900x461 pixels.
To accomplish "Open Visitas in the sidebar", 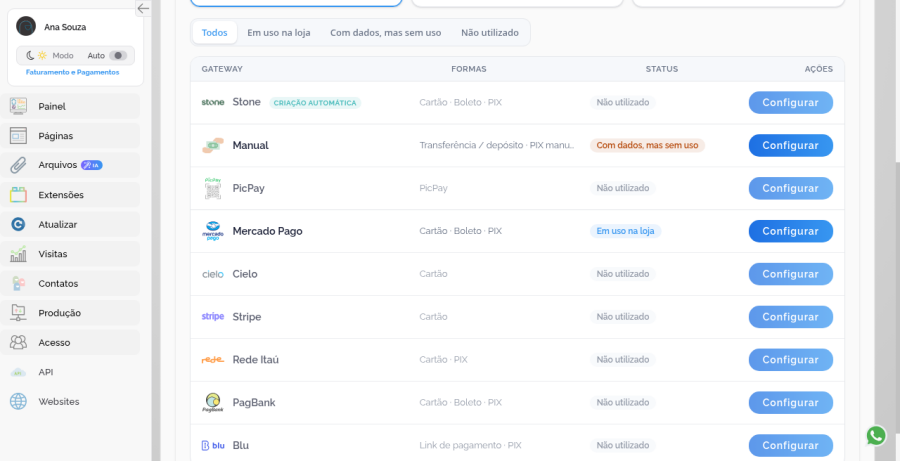I will (x=70, y=254).
